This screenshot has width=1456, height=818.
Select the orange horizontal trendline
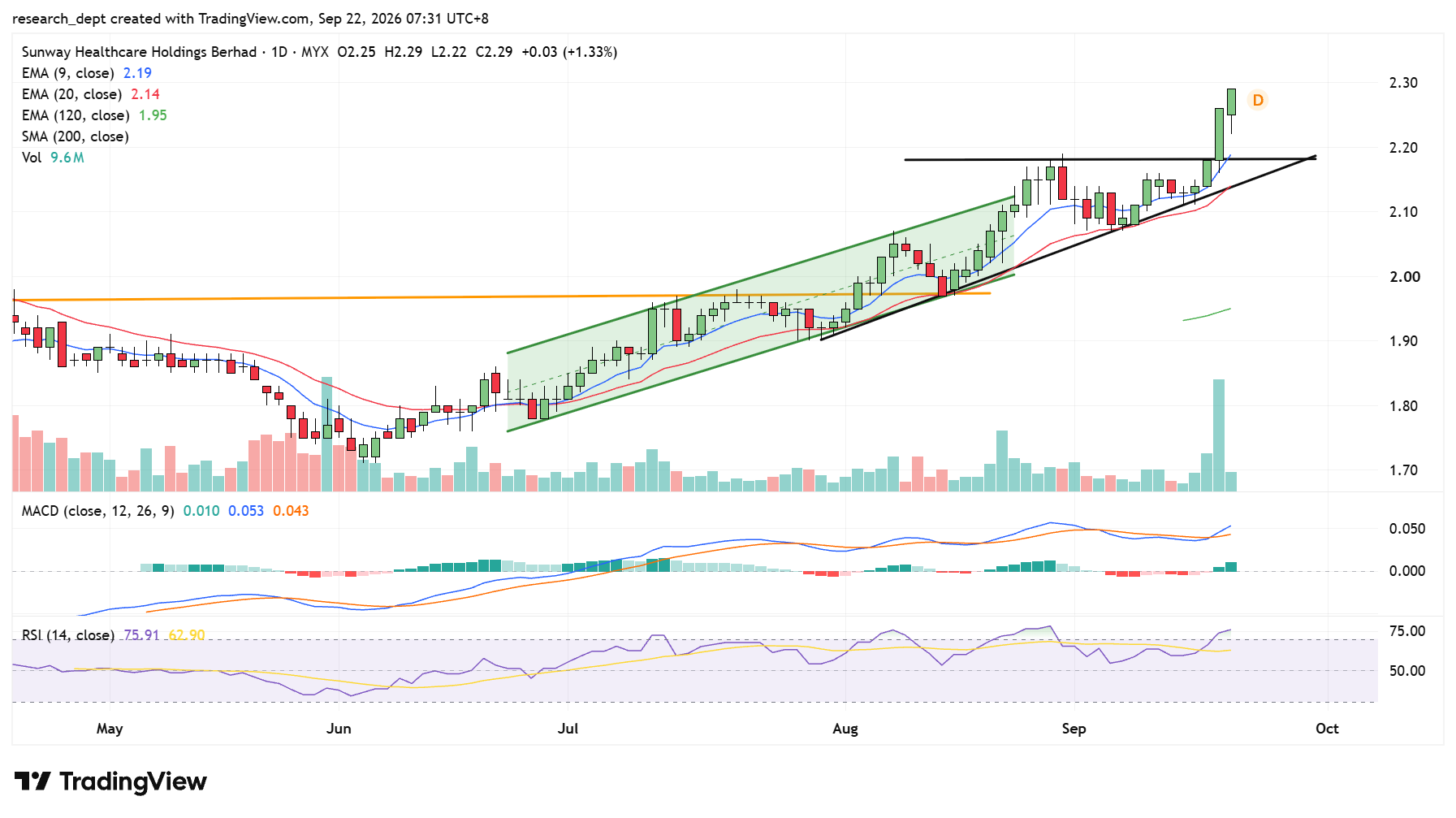(x=501, y=296)
